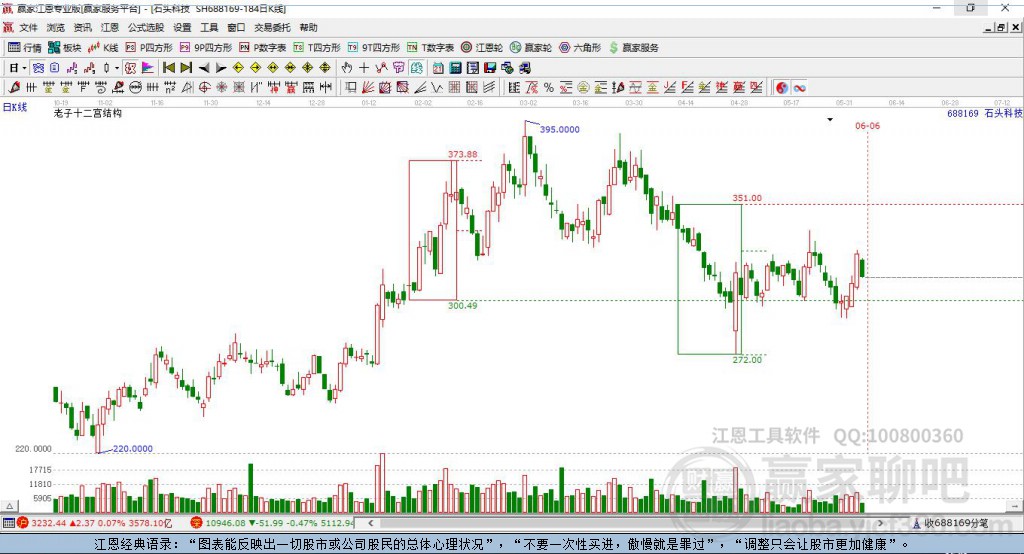Open the calendar date tool icon
Screen dimensions: 1024x554
438,68
